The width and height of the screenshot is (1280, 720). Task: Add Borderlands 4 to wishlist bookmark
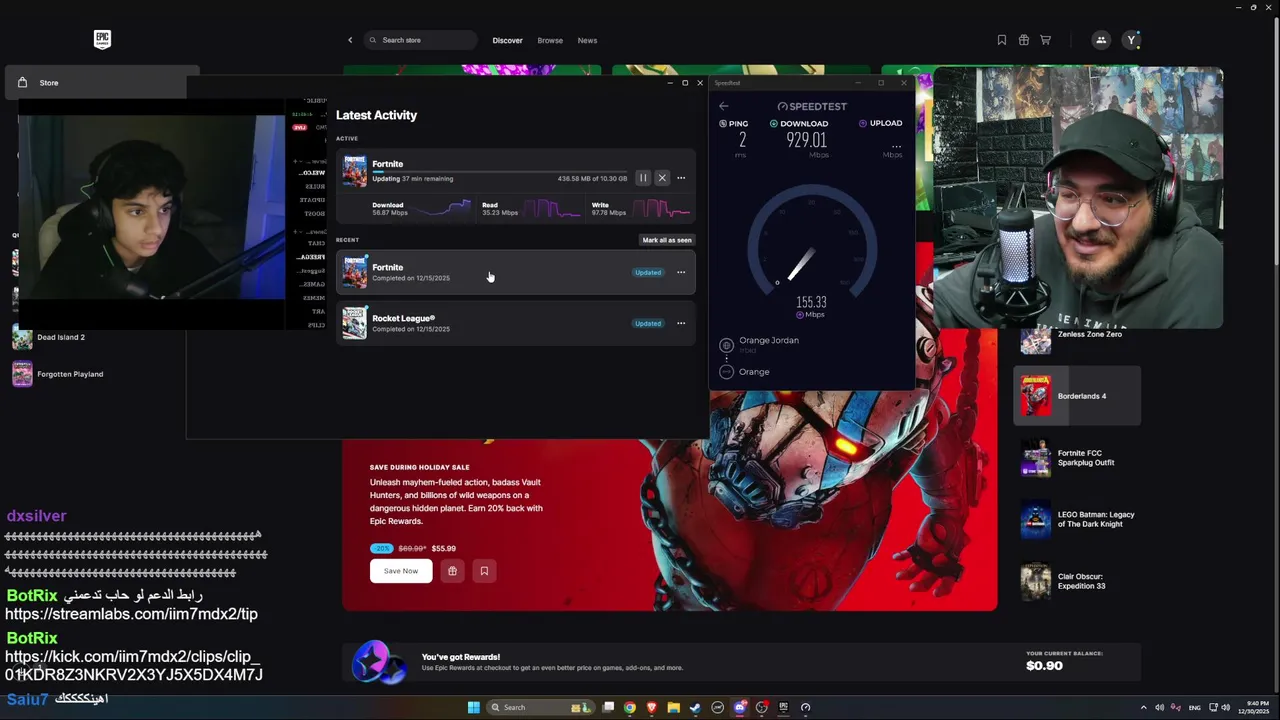[x=484, y=571]
